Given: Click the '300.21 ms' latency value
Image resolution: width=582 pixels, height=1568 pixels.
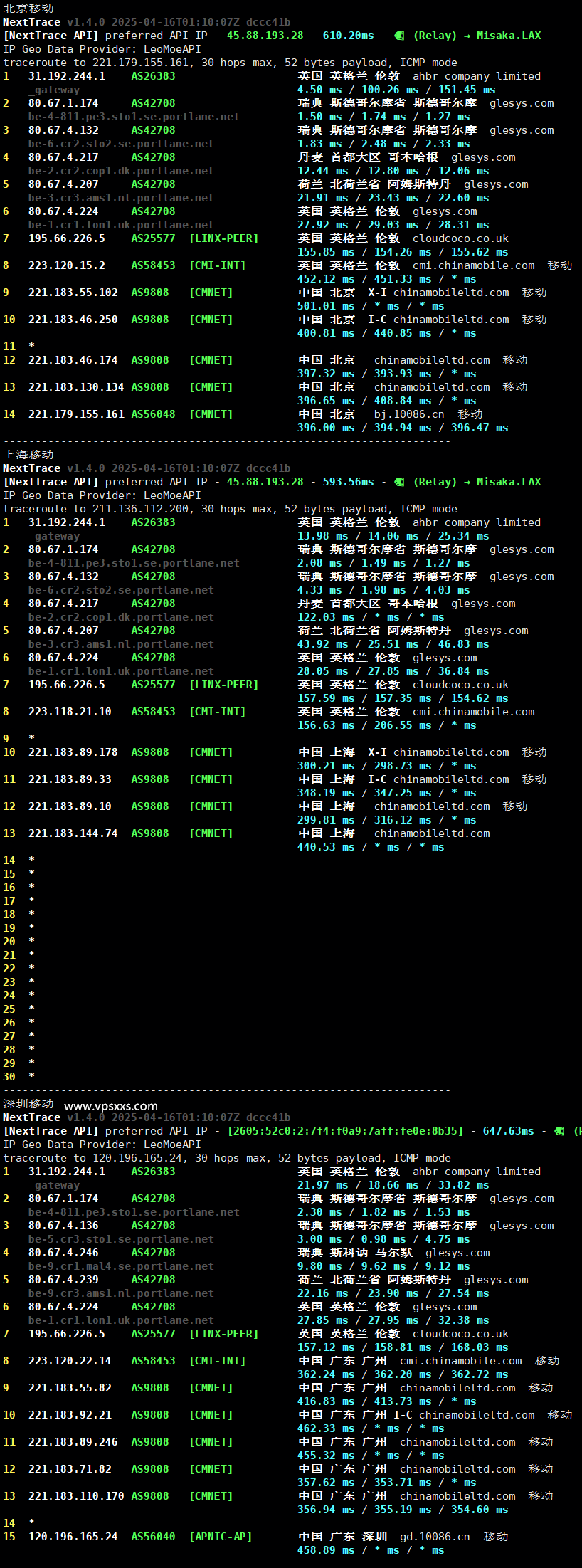Looking at the screenshot, I should [326, 766].
